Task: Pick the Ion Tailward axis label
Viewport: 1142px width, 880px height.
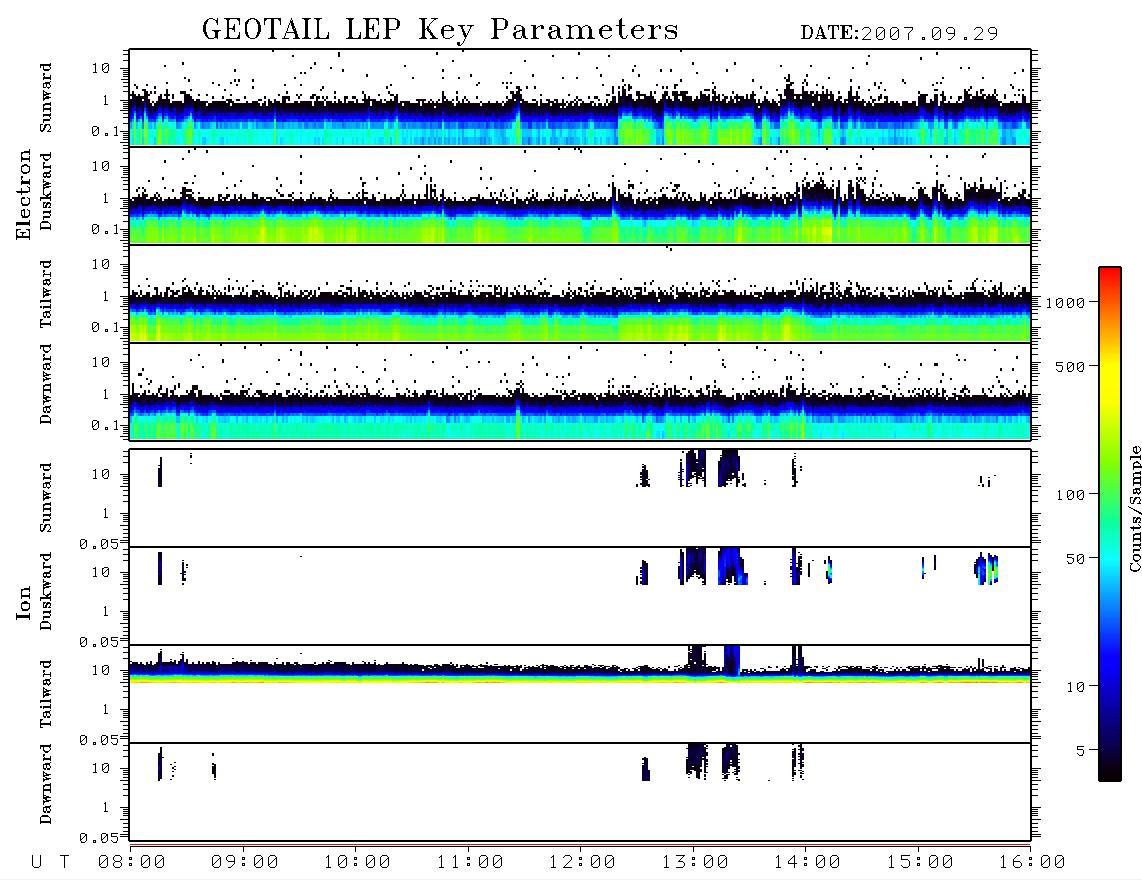Action: [46, 694]
